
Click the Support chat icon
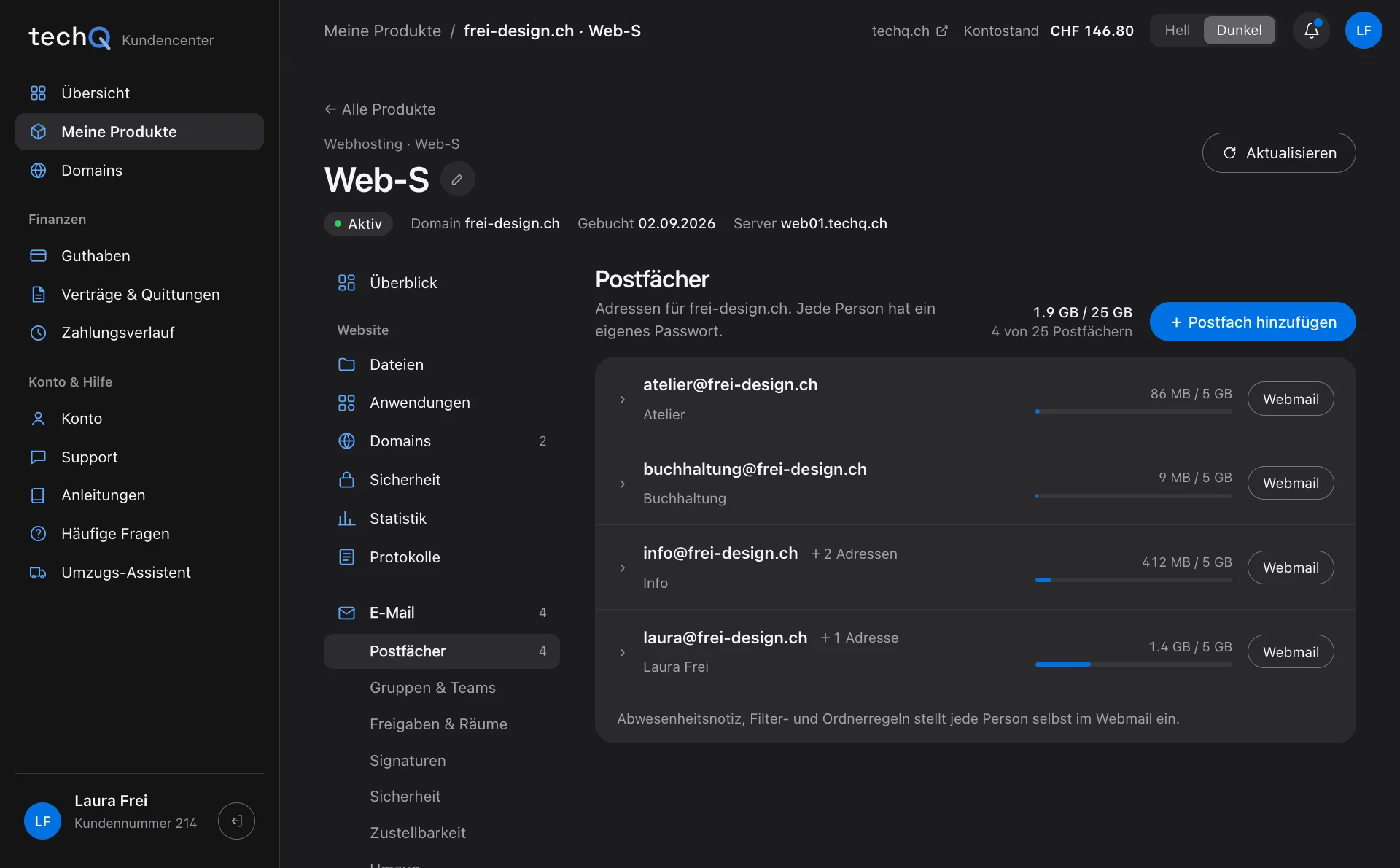coord(38,457)
